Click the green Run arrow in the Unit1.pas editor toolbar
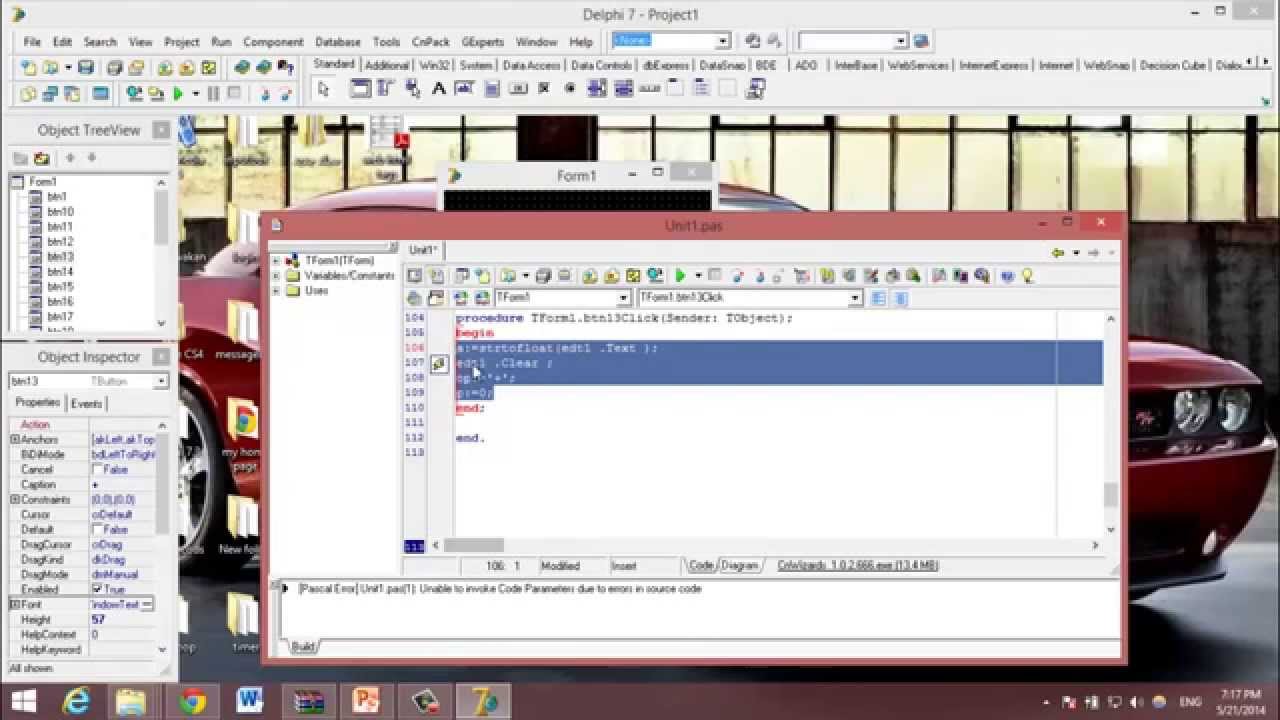The width and height of the screenshot is (1280, 720). coord(680,276)
